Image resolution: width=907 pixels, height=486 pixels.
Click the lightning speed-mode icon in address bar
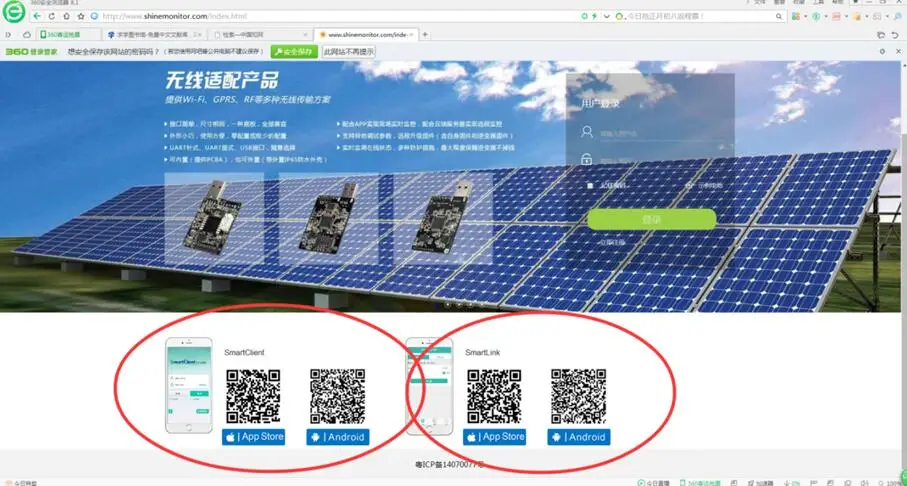[x=594, y=16]
